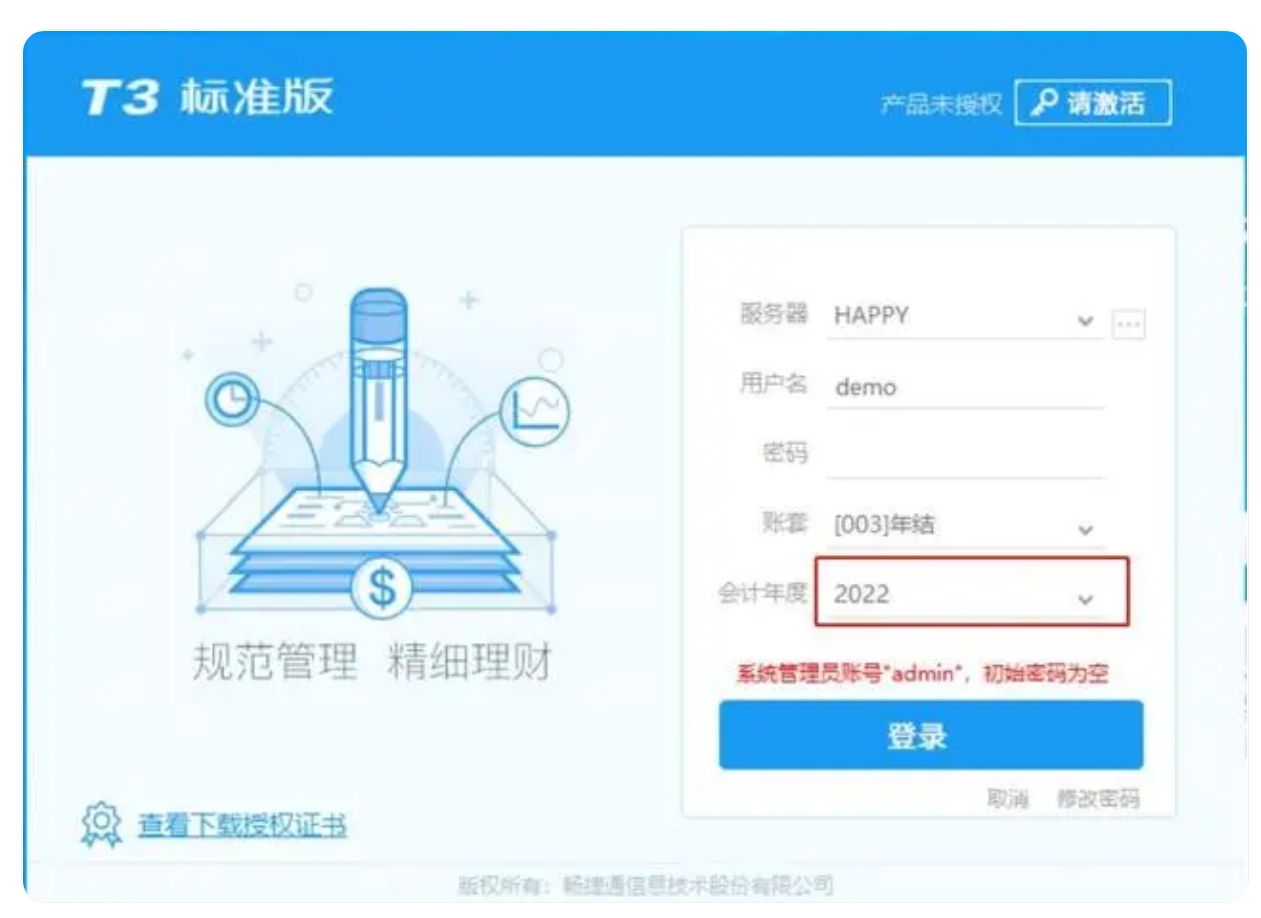Click the server browse ellipsis button
1261x918 pixels.
click(1129, 324)
